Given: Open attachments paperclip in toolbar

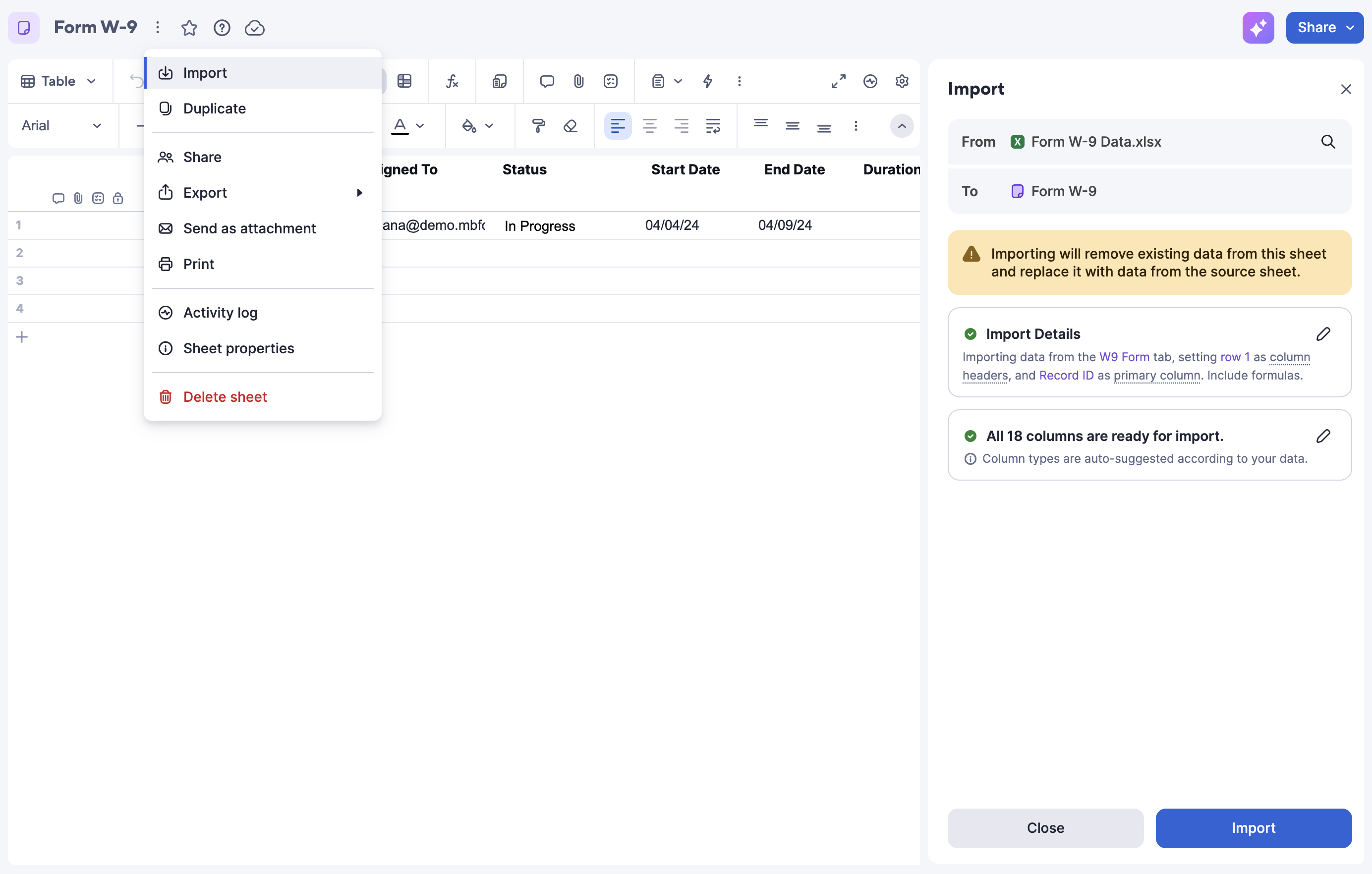Looking at the screenshot, I should [579, 81].
